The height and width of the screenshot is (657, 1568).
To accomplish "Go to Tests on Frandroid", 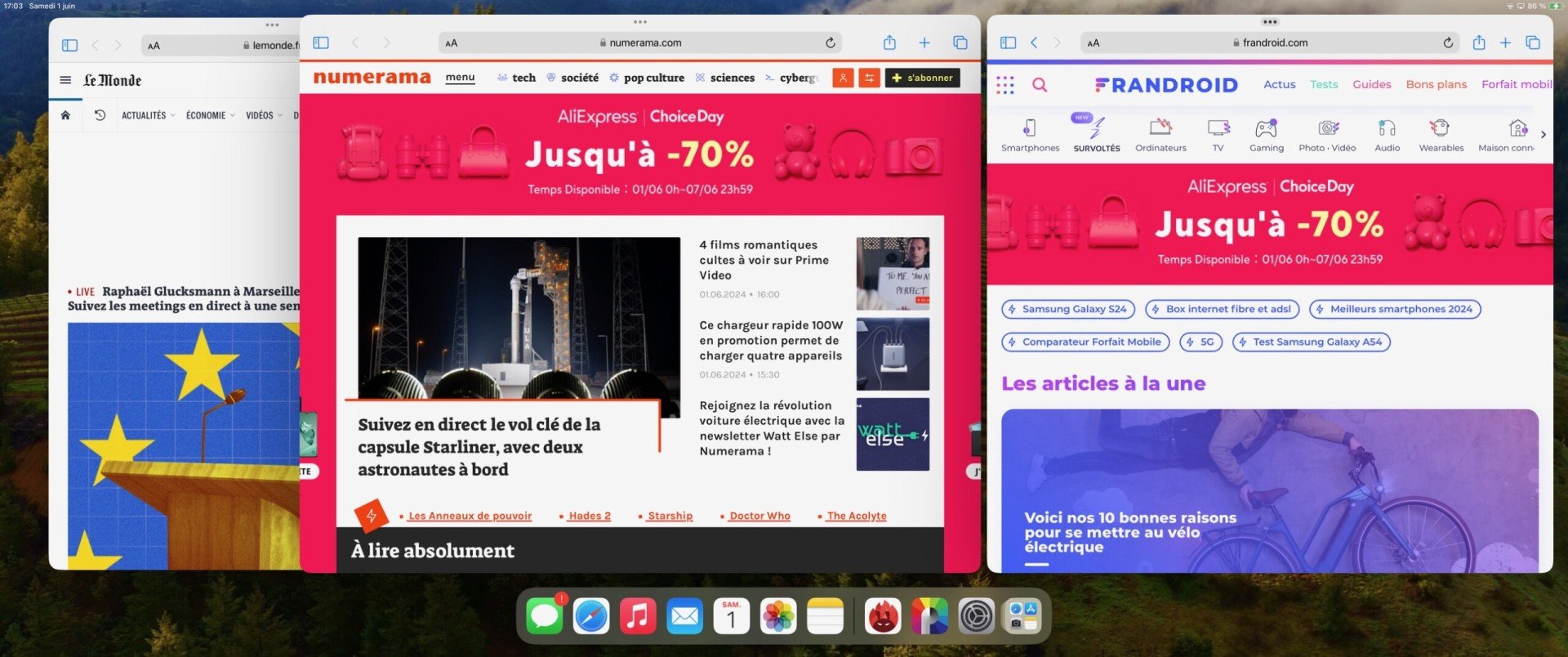I will click(x=1324, y=84).
